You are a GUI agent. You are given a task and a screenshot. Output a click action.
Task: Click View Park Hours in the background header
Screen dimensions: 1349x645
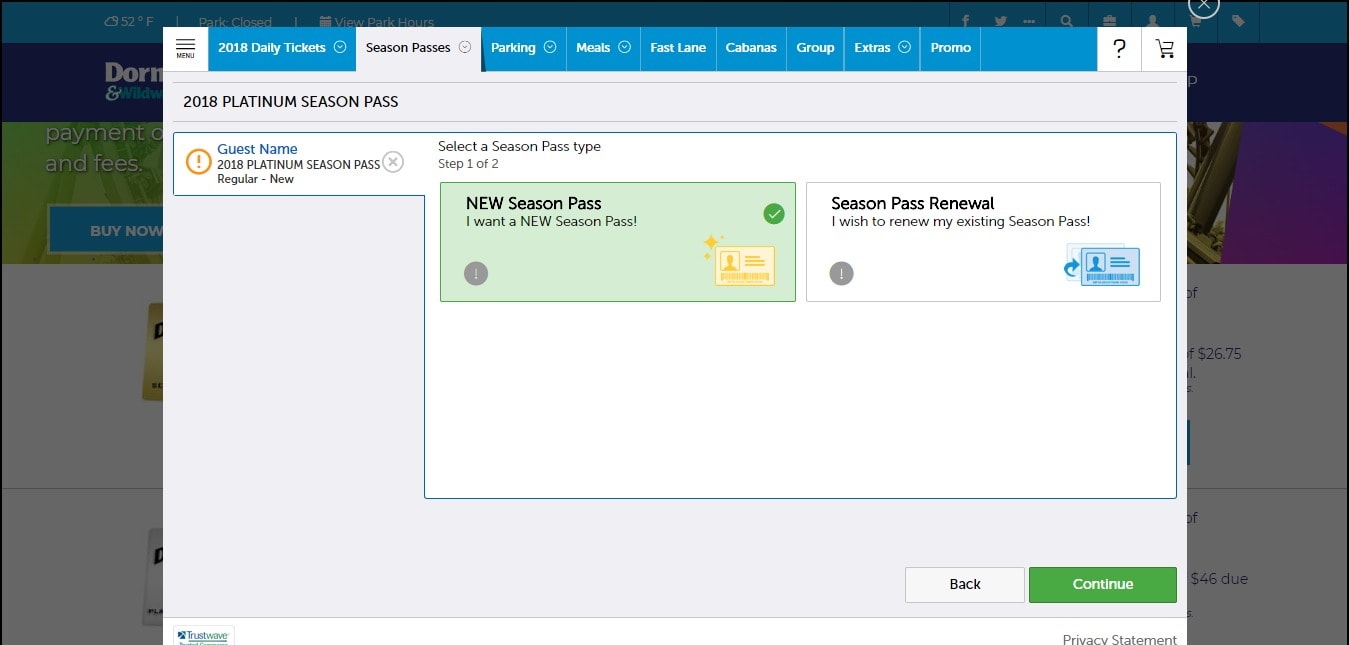coord(376,22)
